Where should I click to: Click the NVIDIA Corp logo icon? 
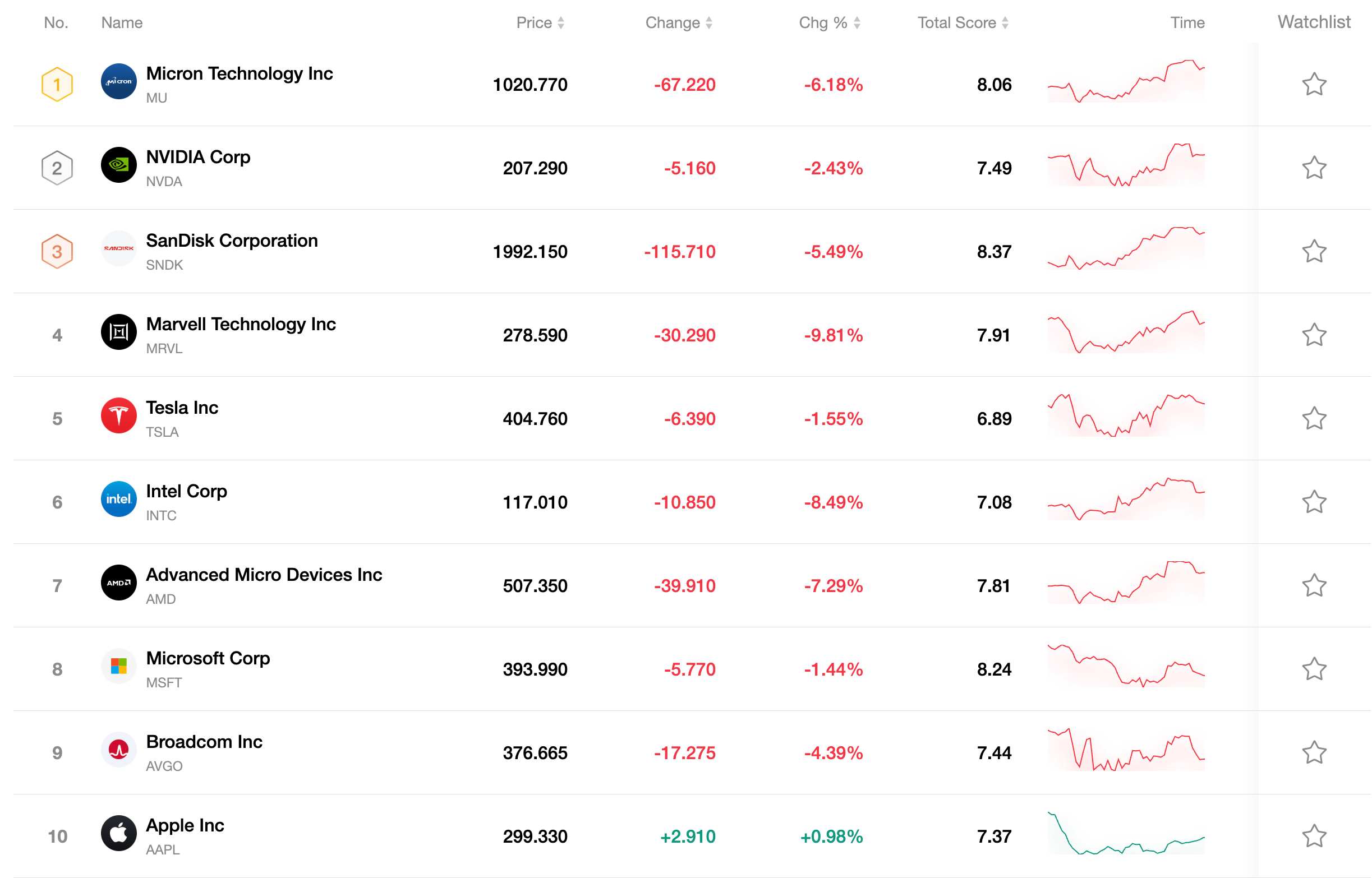pos(118,165)
